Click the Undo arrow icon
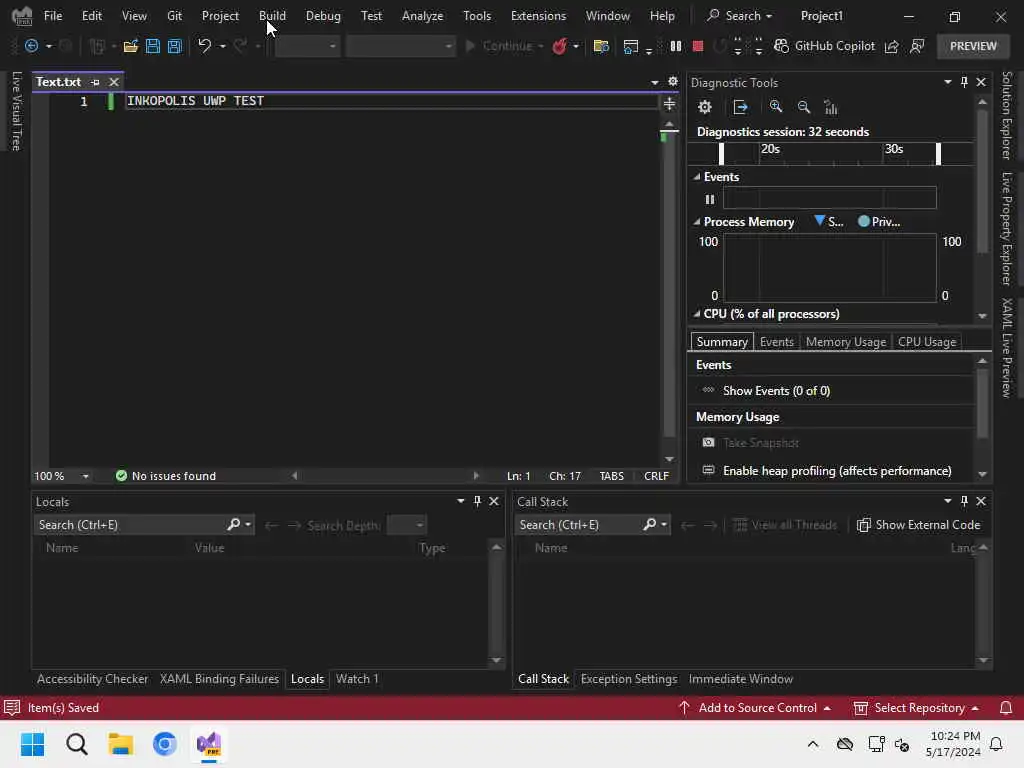1024x768 pixels. point(204,46)
